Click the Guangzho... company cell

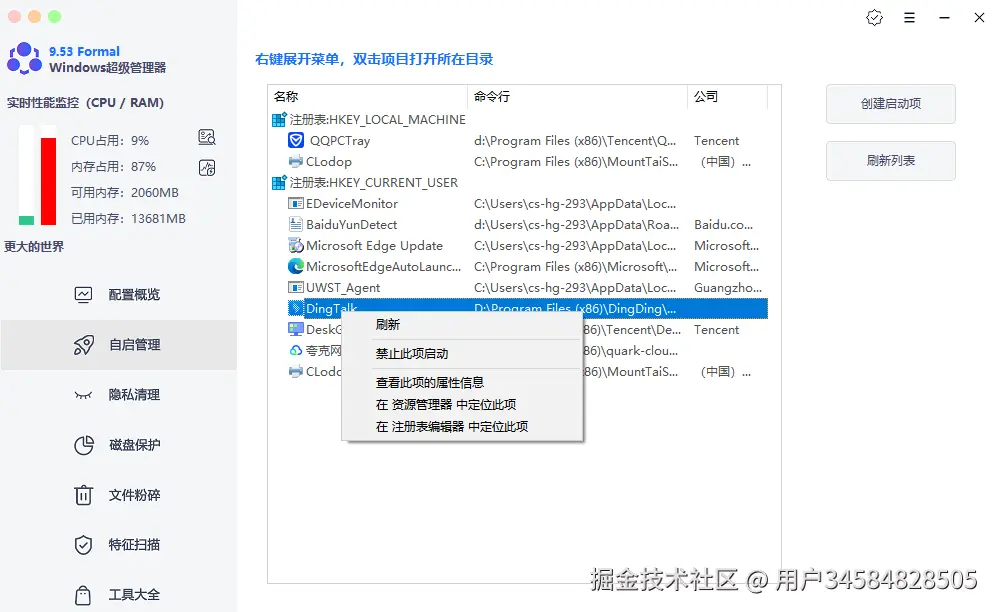(x=728, y=288)
